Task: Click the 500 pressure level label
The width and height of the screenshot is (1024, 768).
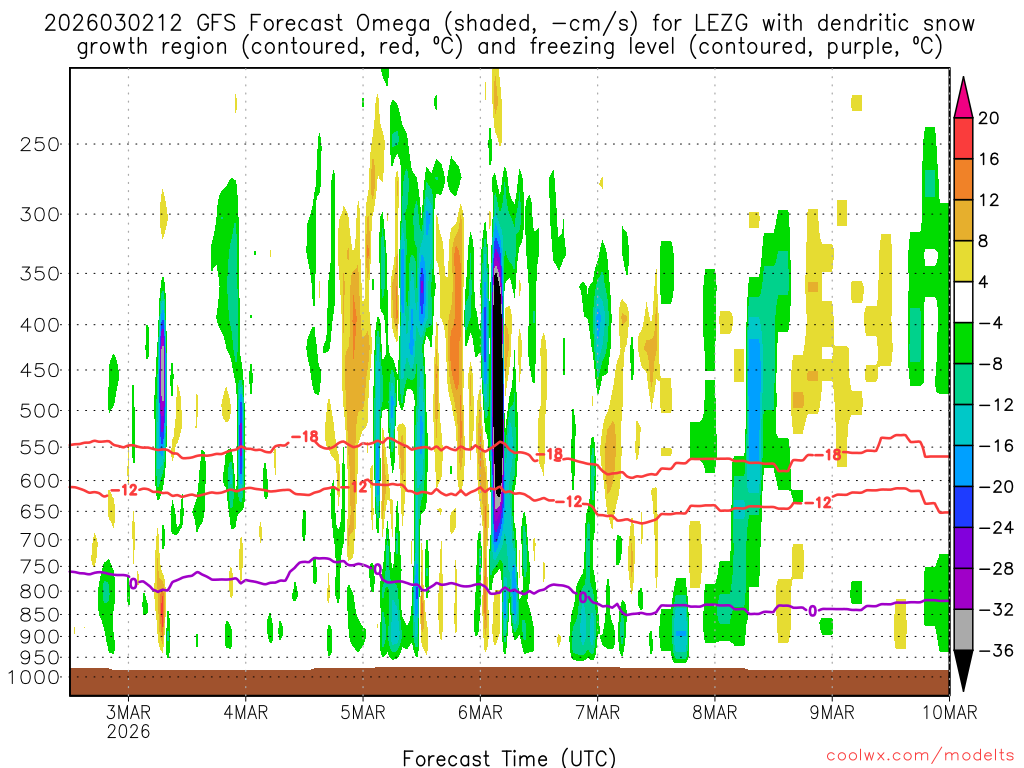Action: tap(40, 411)
